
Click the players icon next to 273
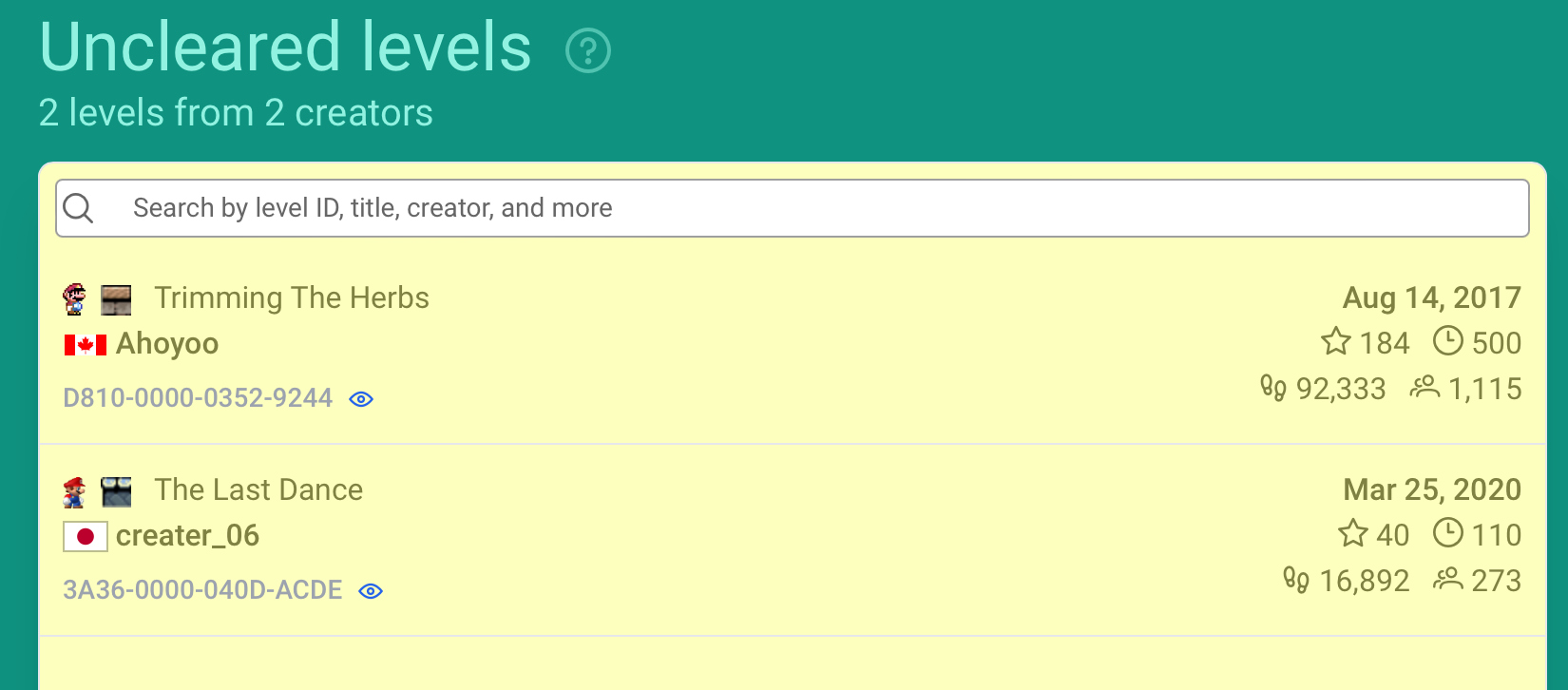1447,579
